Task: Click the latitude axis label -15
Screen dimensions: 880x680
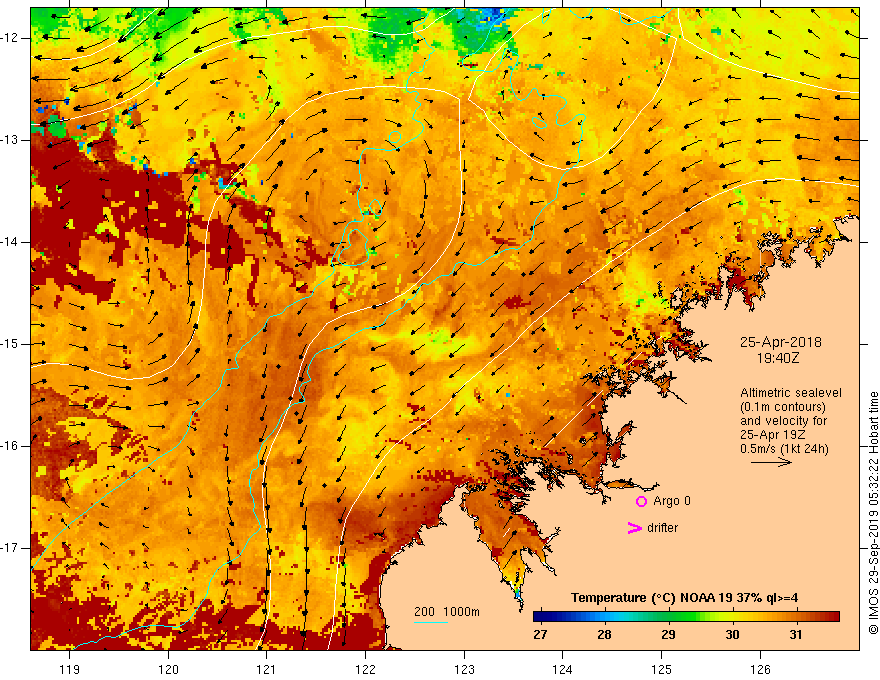Action: click(x=10, y=344)
